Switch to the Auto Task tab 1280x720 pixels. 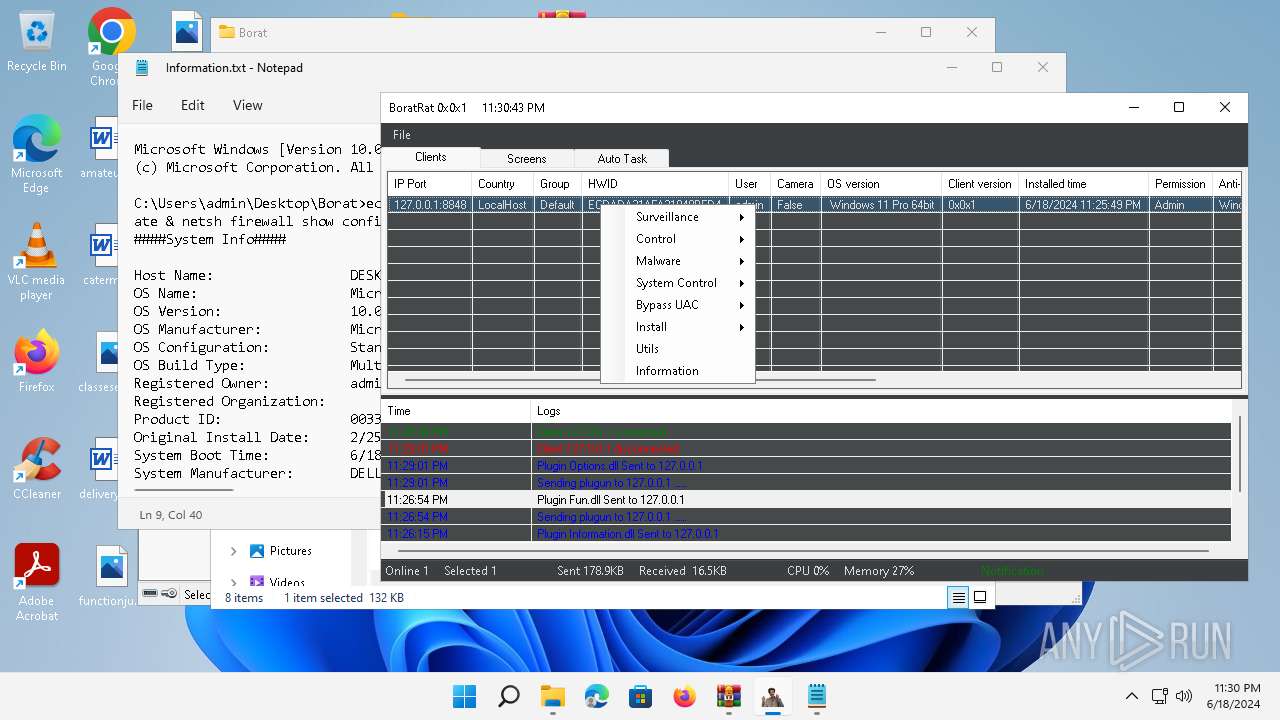pos(622,159)
